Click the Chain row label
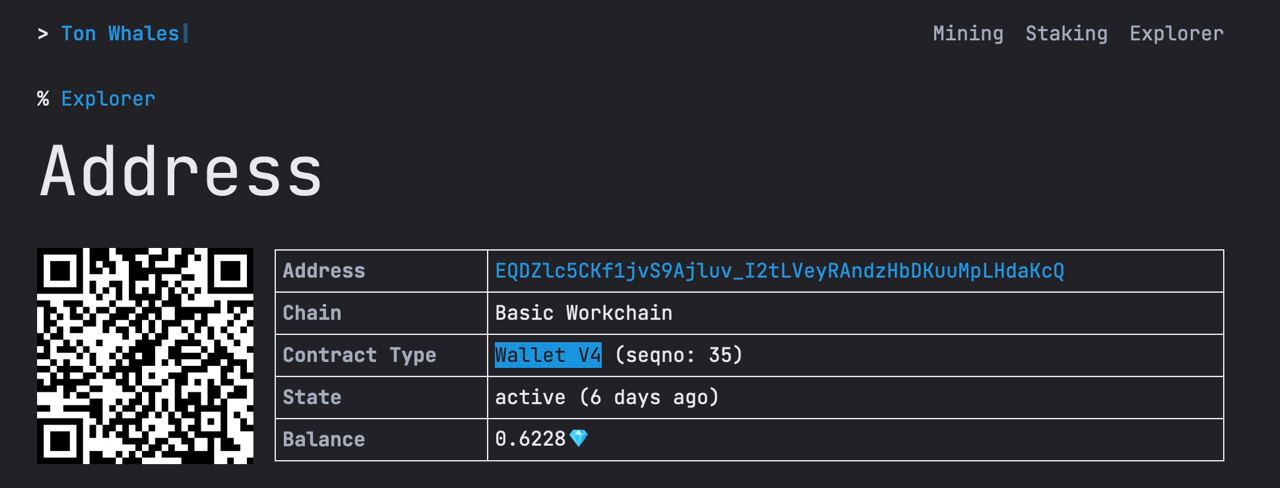Viewport: 1280px width, 488px height. pos(312,313)
